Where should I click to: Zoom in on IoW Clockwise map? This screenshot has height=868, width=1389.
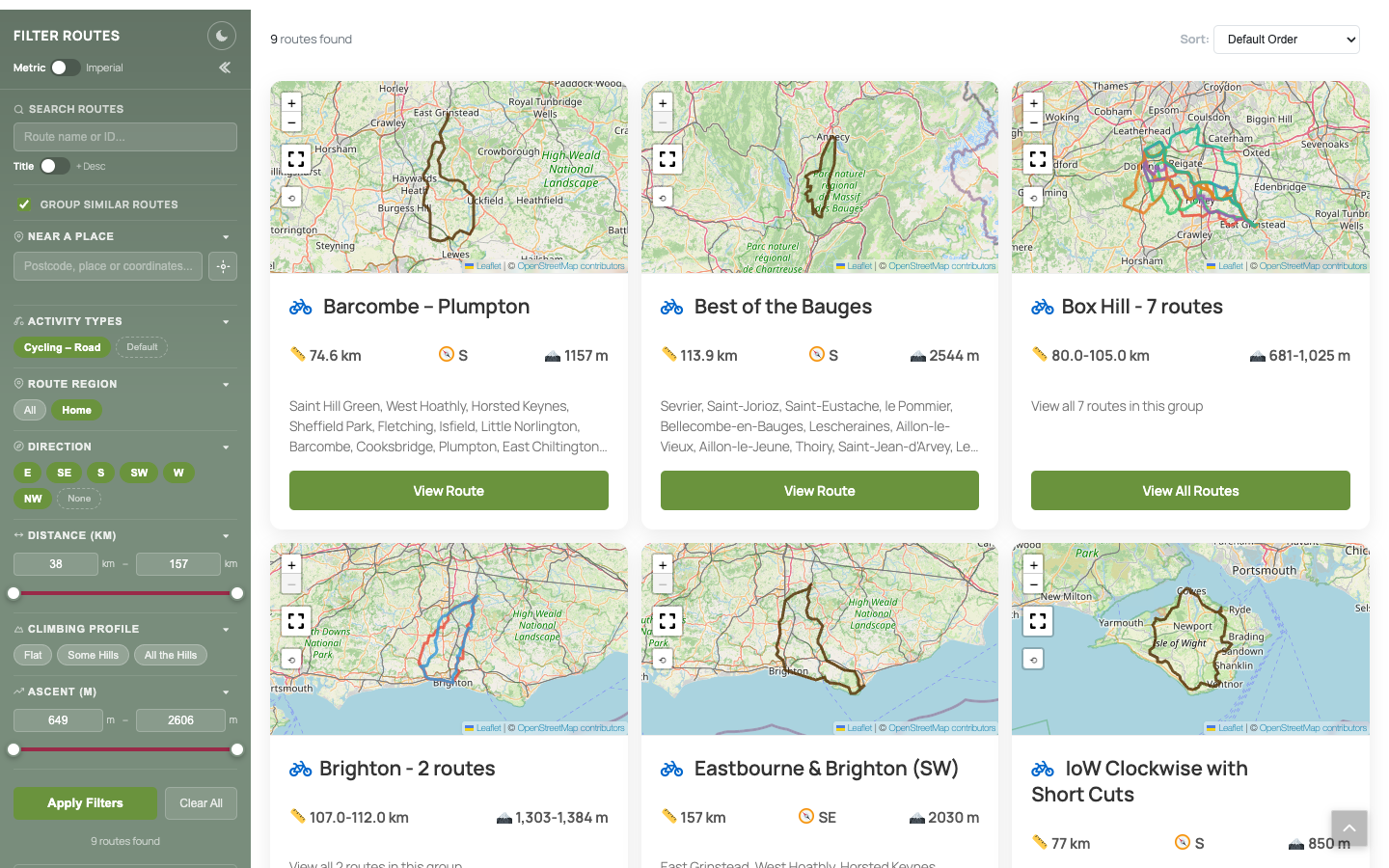coord(1034,565)
